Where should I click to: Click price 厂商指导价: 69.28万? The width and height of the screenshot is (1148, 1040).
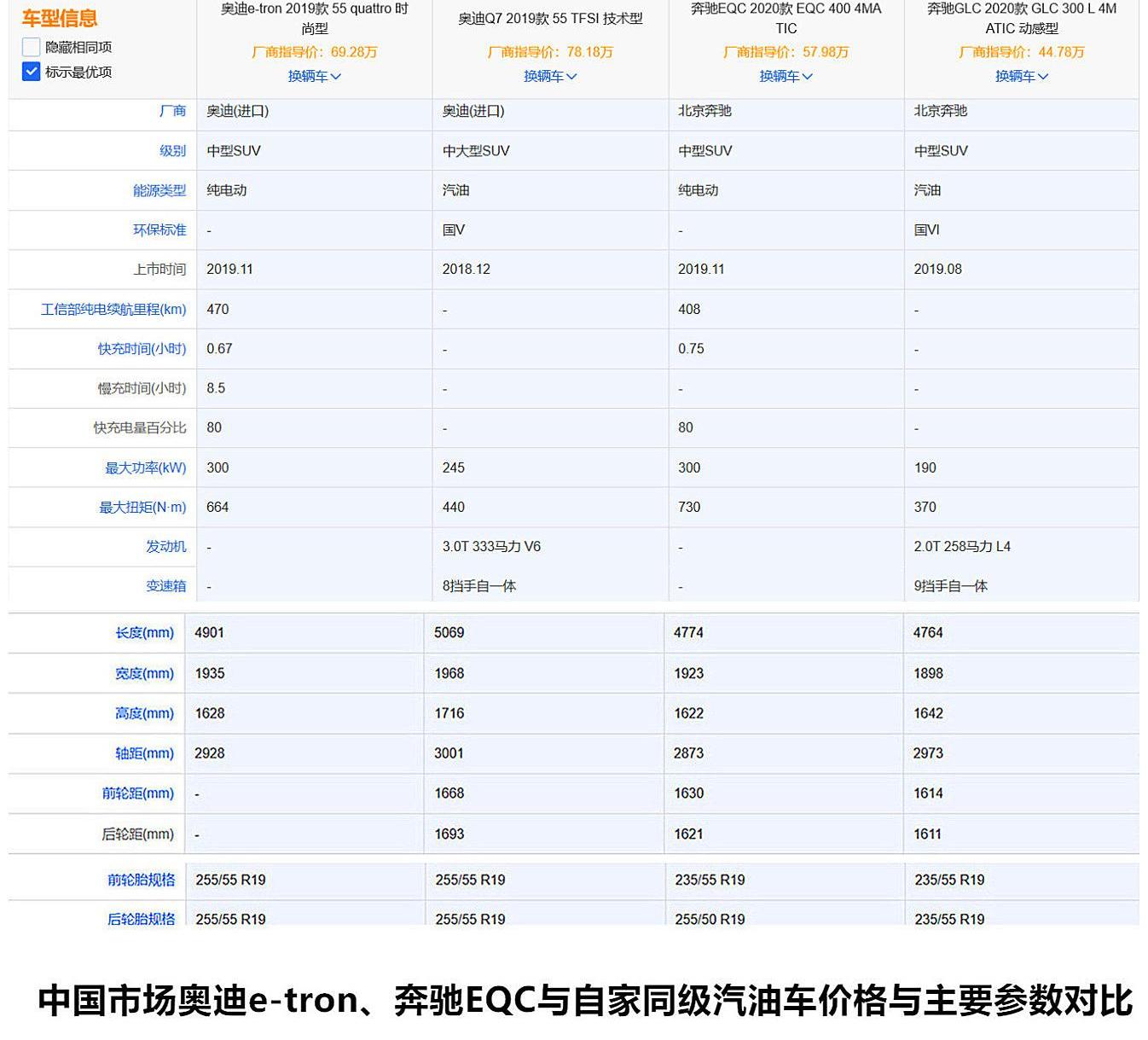click(314, 52)
